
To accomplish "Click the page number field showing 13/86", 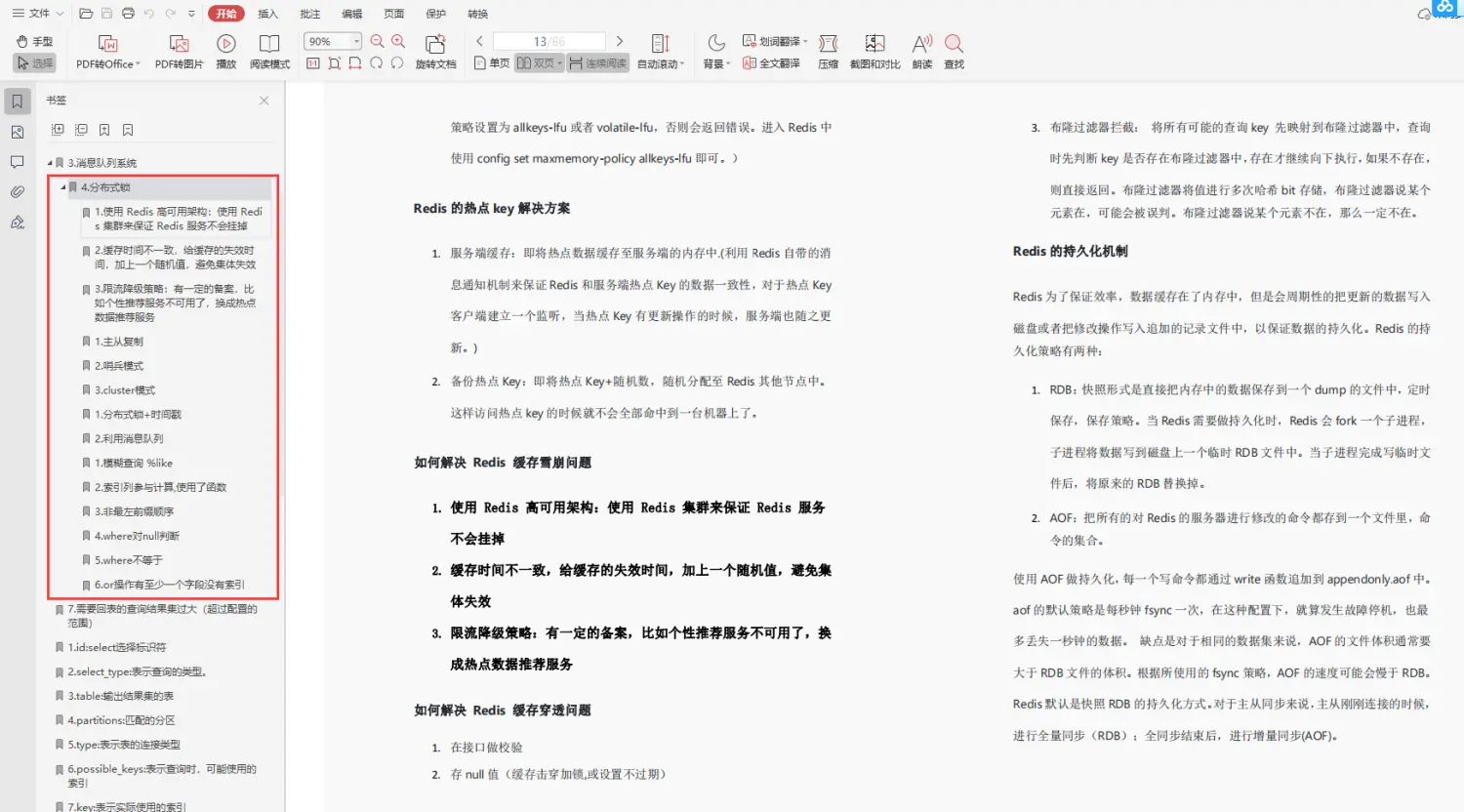I will pos(549,41).
